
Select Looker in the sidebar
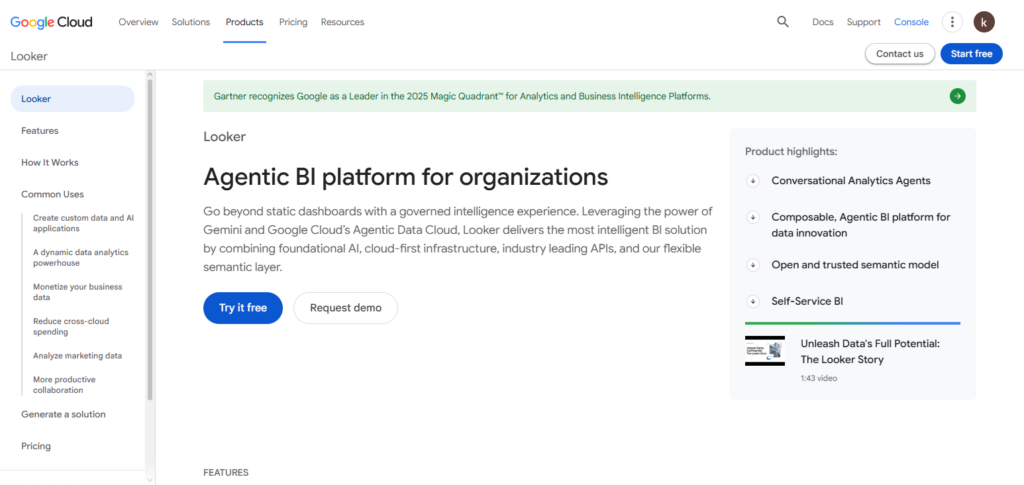[72, 99]
